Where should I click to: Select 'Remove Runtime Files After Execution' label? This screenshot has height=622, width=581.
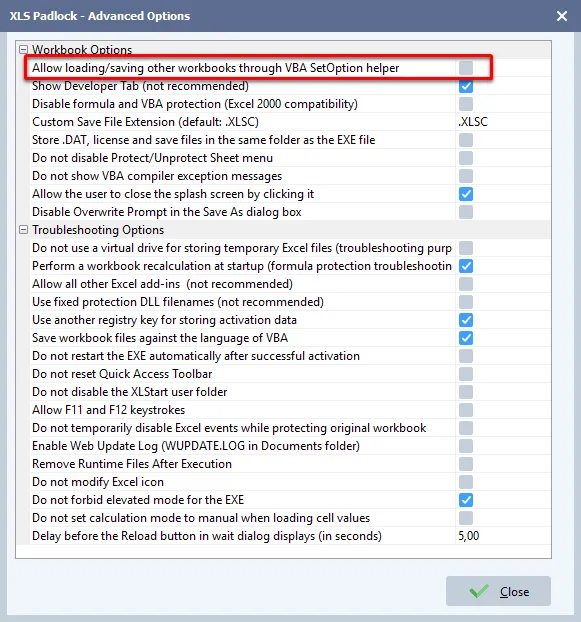[132, 464]
